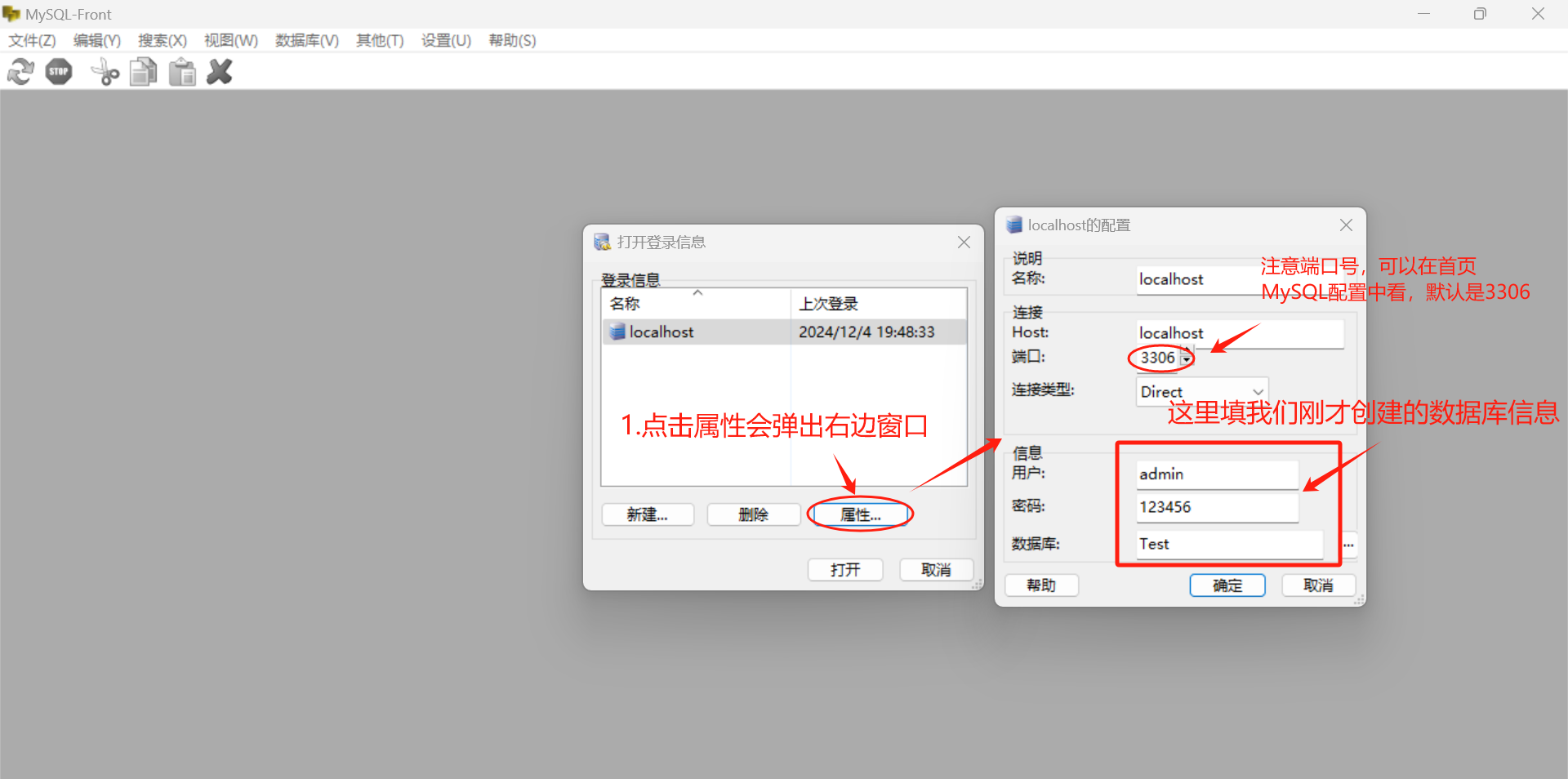1568x779 pixels.
Task: Click the 端口 field showing 3306
Action: (1158, 358)
